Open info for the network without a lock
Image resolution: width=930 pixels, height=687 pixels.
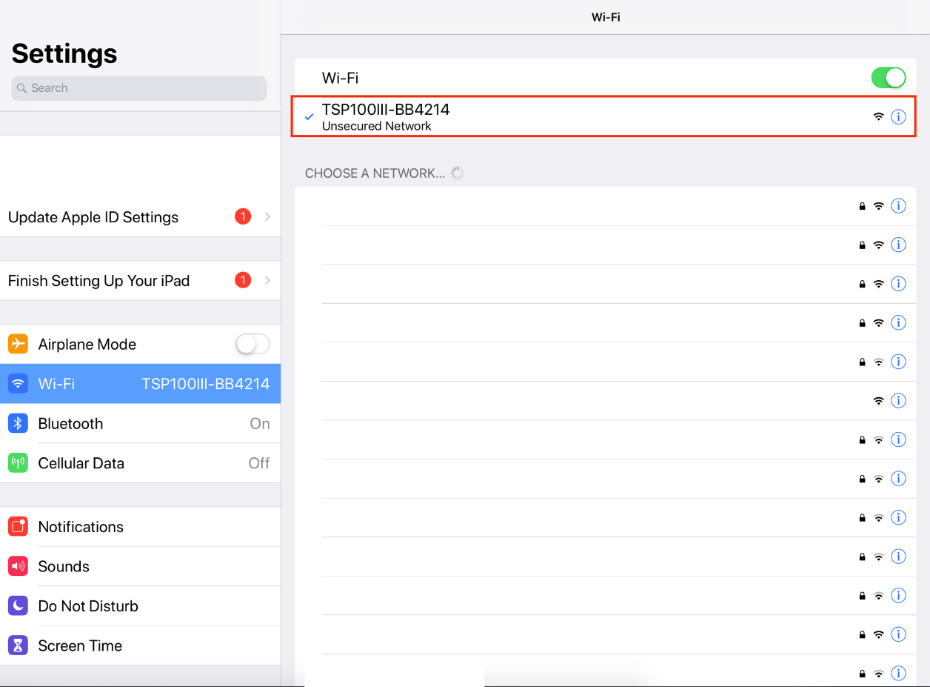[x=899, y=400]
